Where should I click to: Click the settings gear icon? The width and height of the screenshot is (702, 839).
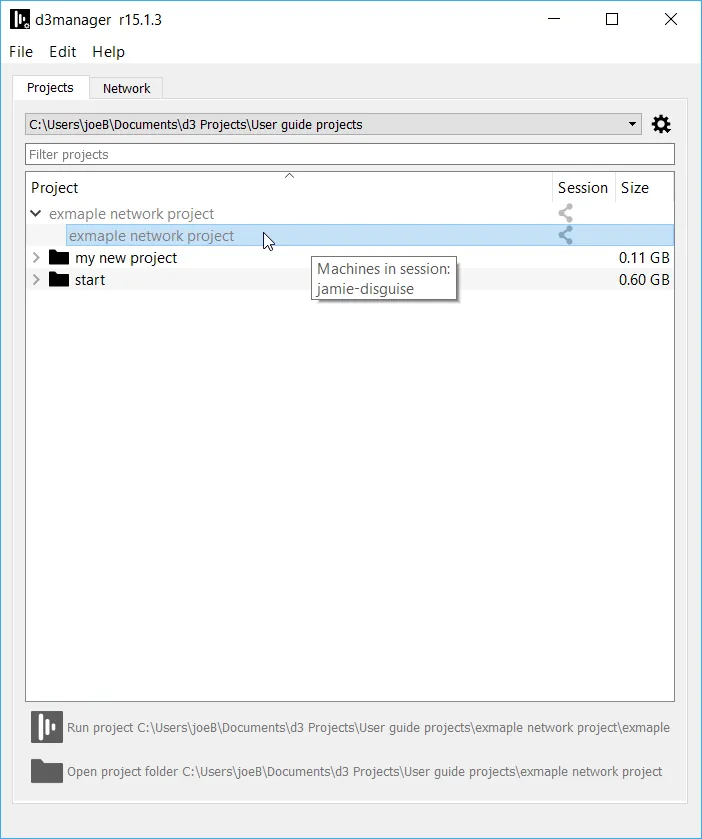pos(661,125)
